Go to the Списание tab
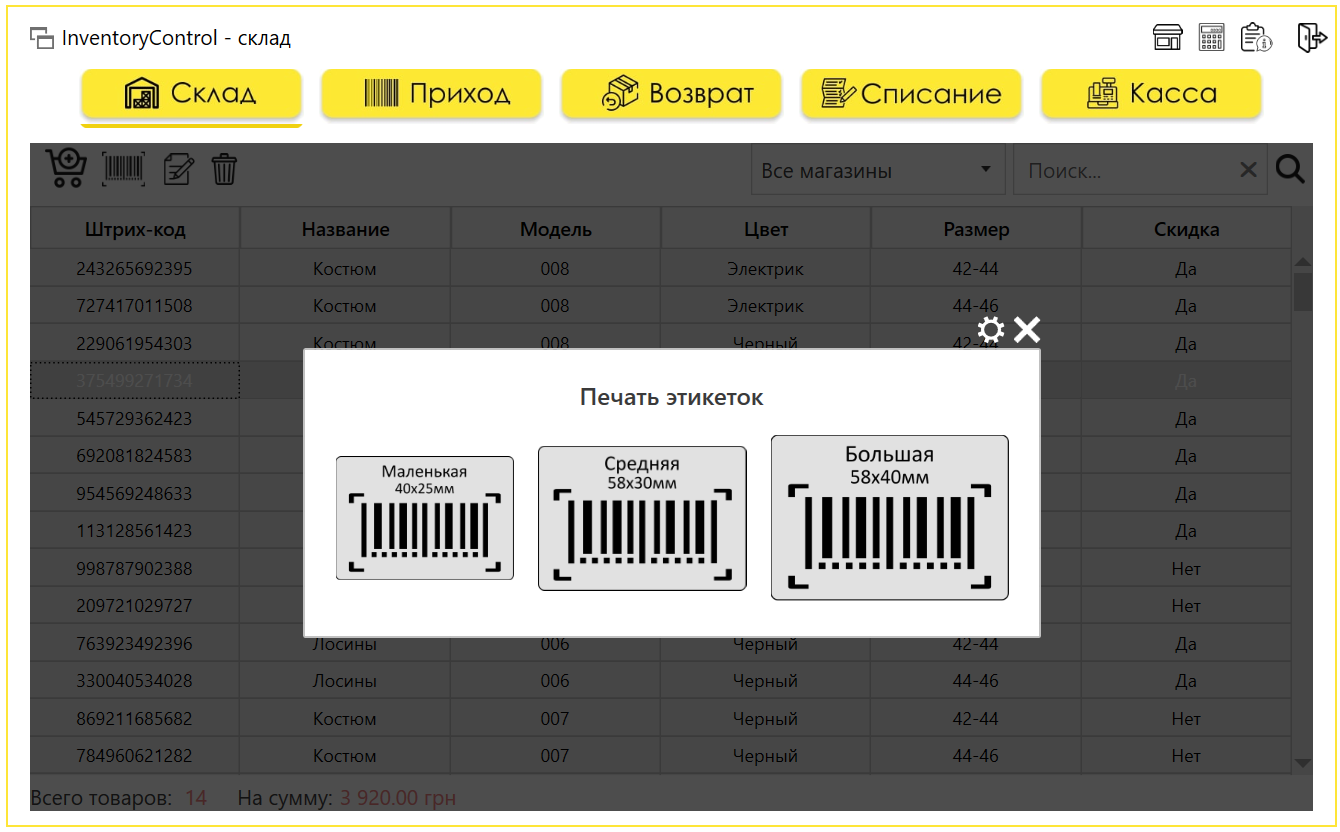The height and width of the screenshot is (832, 1340). (x=911, y=94)
